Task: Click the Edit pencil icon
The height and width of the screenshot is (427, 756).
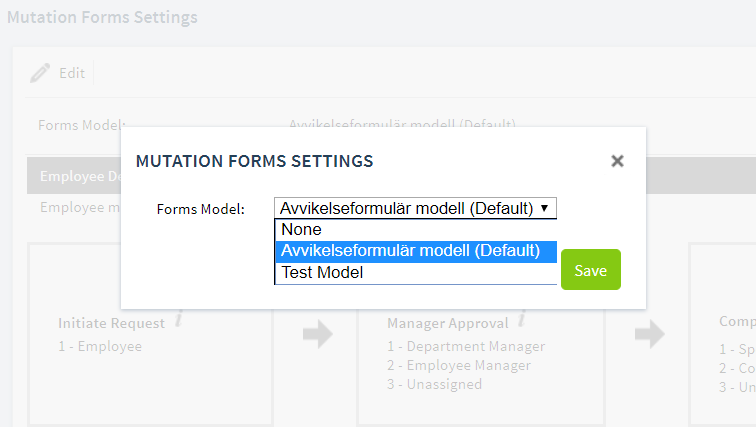Action: [x=40, y=73]
